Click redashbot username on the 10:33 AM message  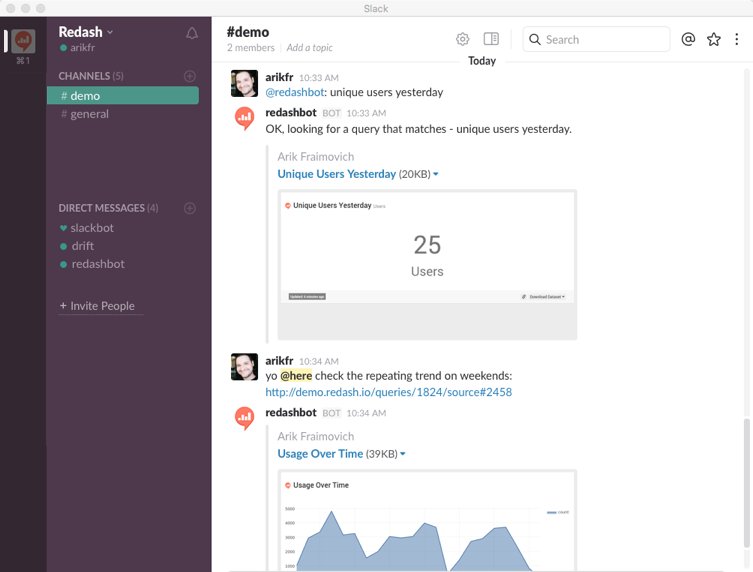pyautogui.click(x=291, y=112)
